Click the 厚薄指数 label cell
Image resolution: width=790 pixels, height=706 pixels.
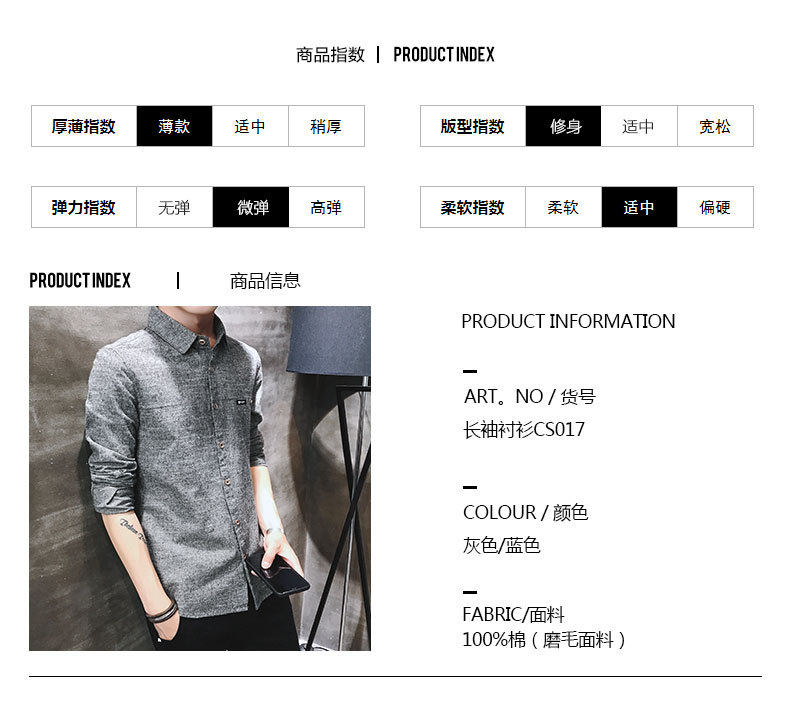84,126
